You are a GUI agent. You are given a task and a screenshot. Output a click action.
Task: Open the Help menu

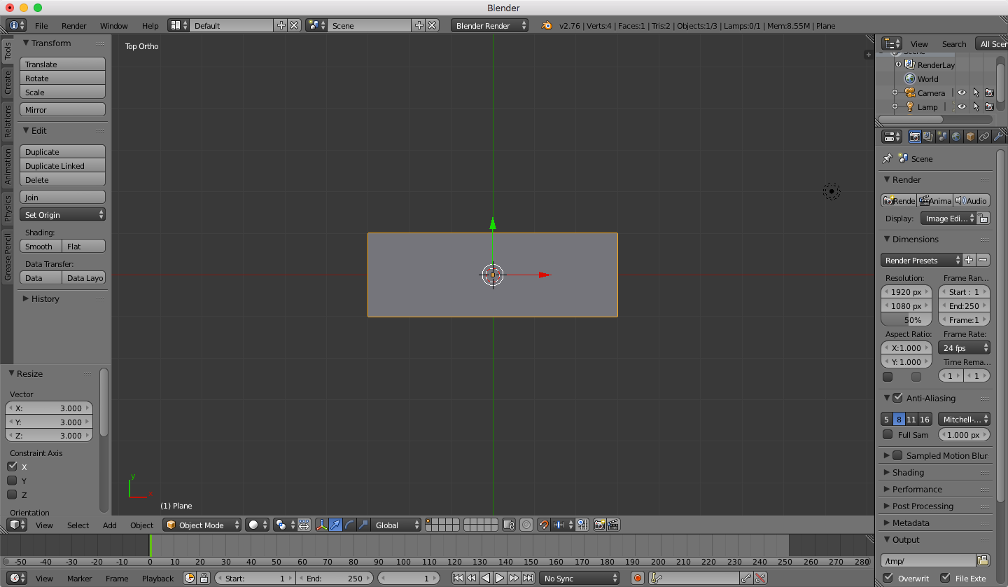(150, 26)
